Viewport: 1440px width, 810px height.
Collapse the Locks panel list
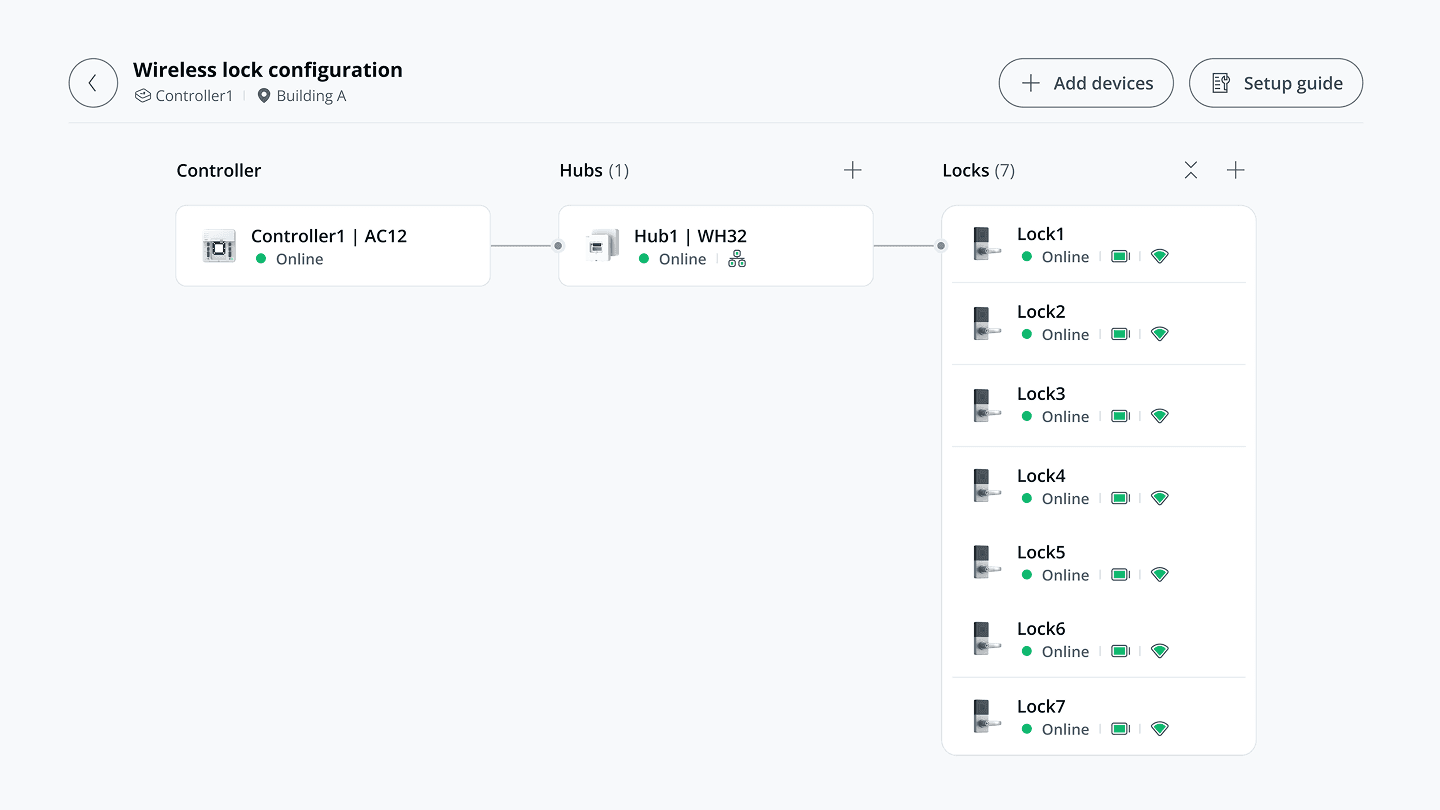(1191, 170)
